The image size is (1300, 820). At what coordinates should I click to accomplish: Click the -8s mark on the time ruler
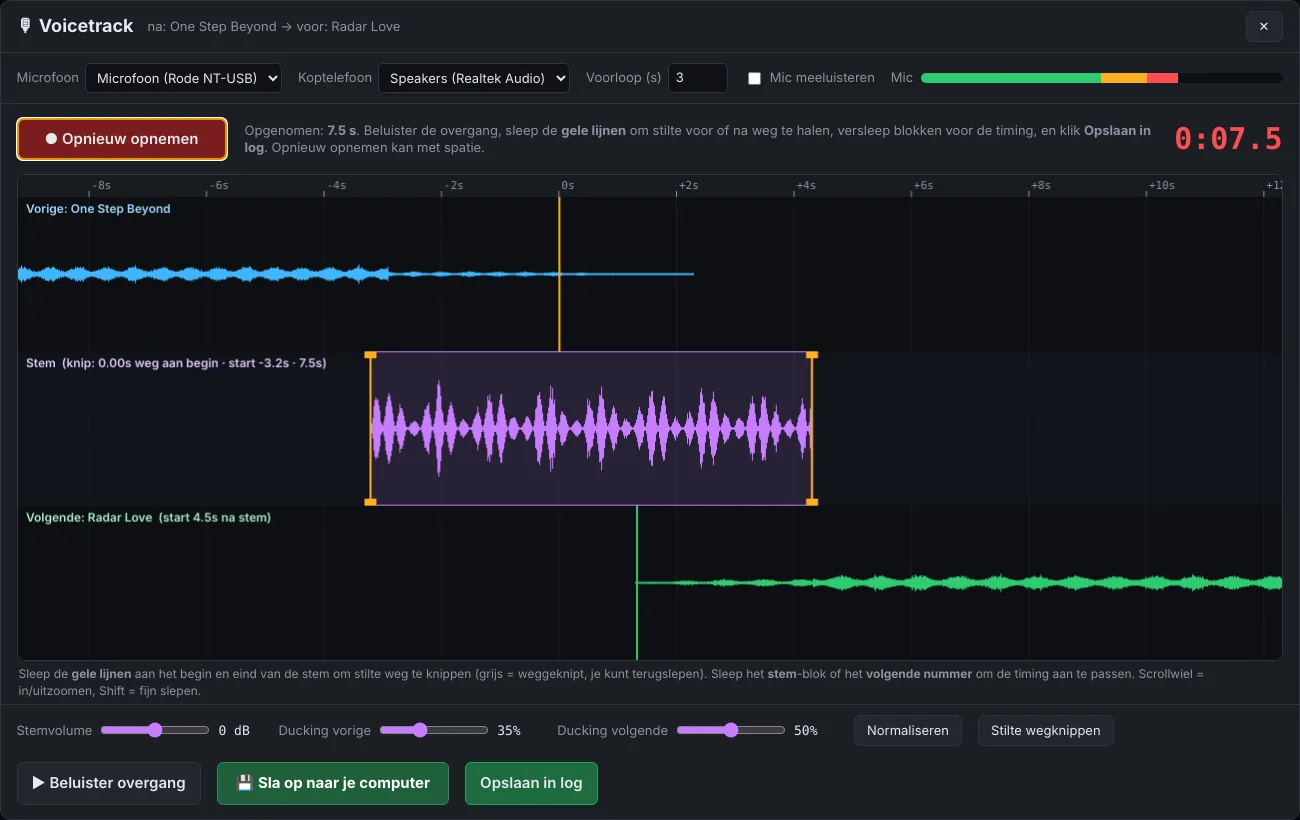pyautogui.click(x=101, y=185)
